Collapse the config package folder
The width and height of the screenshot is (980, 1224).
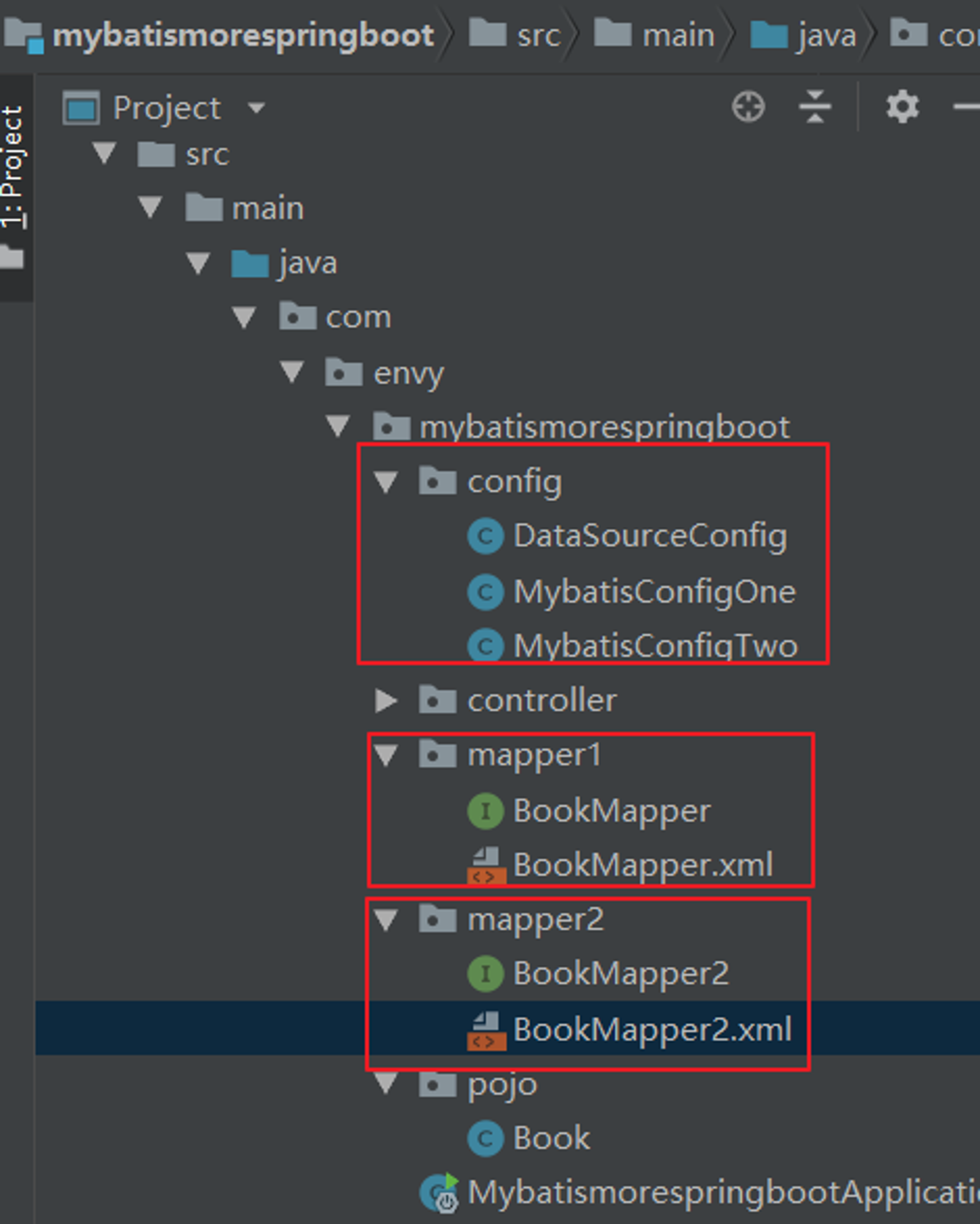tap(386, 482)
